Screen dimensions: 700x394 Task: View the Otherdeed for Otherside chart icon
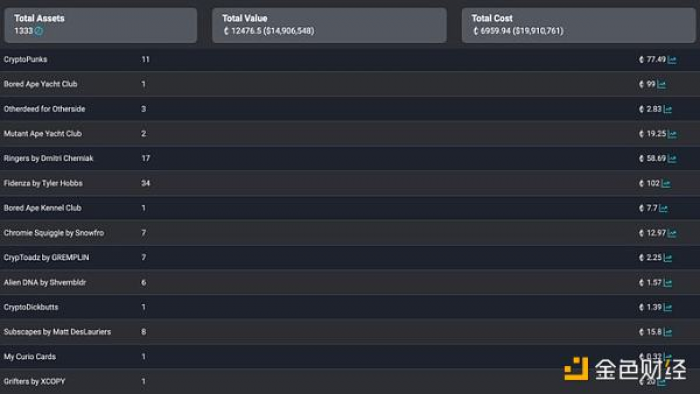(668, 109)
